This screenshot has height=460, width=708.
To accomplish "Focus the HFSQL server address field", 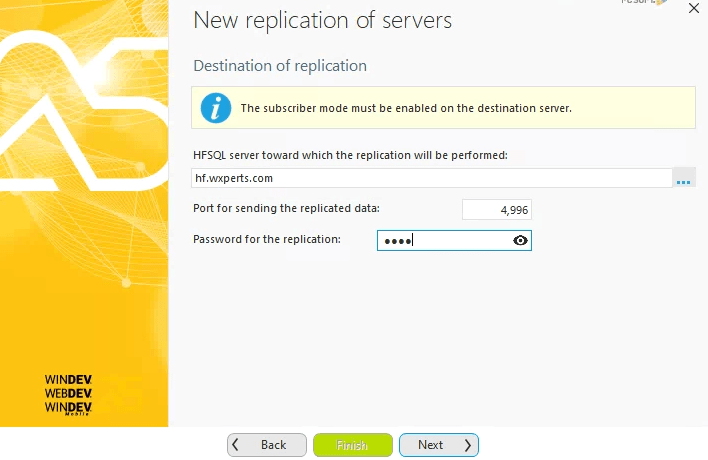I will click(x=430, y=178).
